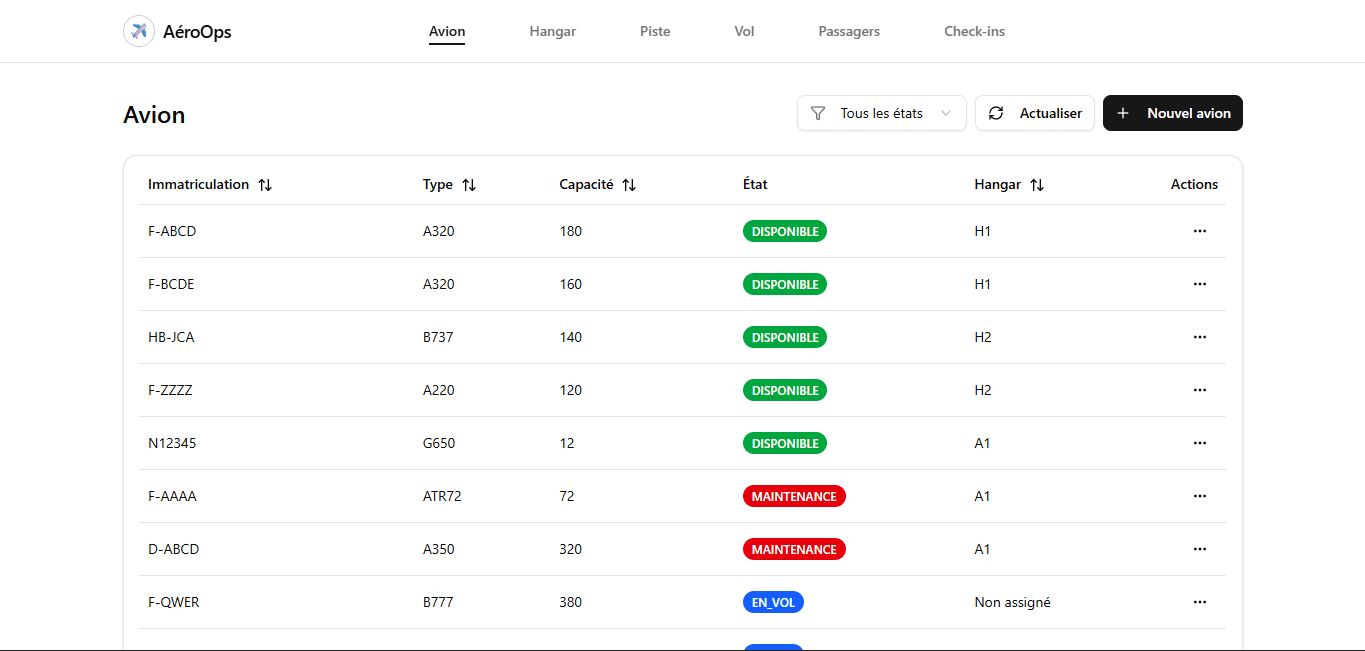
Task: Toggle the Type column sort arrows
Action: click(x=469, y=184)
